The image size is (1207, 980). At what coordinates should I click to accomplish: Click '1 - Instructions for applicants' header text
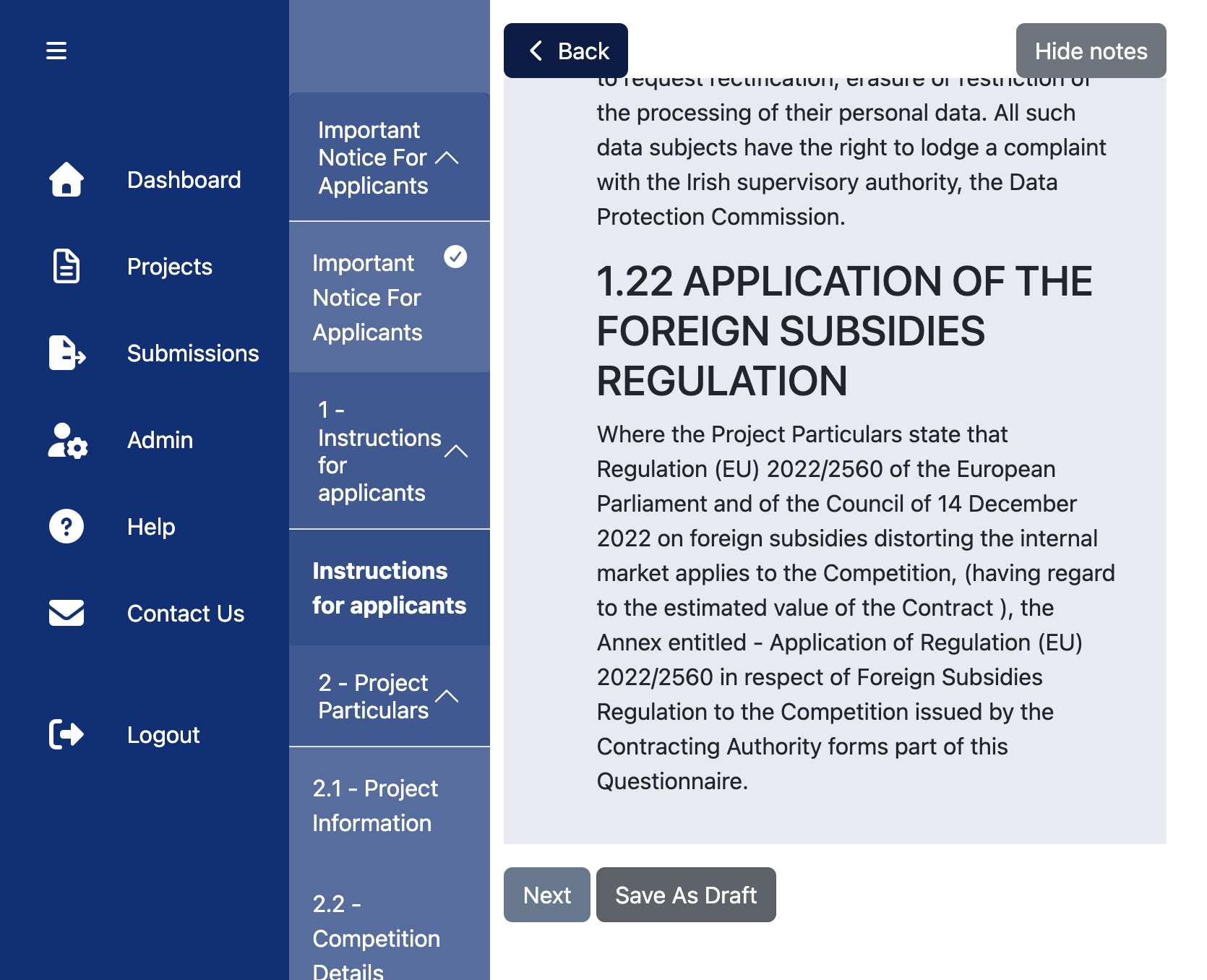[x=379, y=451]
